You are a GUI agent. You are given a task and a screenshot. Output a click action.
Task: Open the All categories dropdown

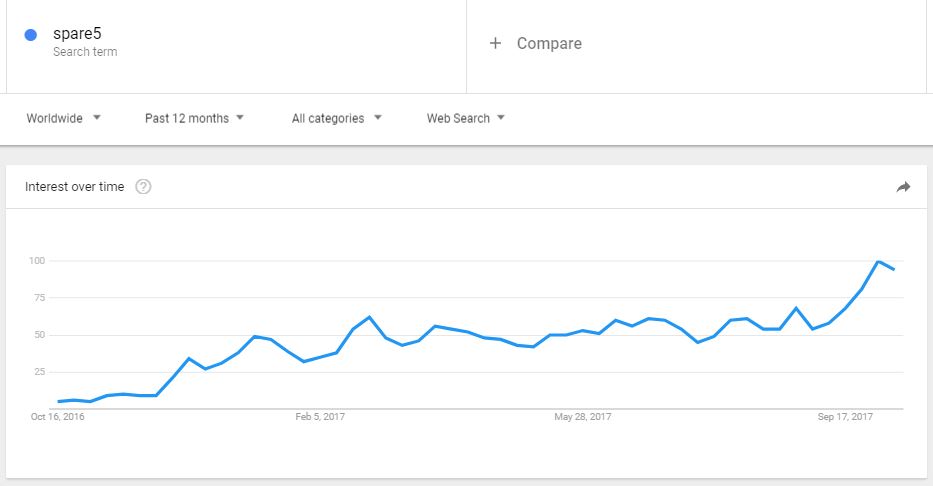[337, 118]
